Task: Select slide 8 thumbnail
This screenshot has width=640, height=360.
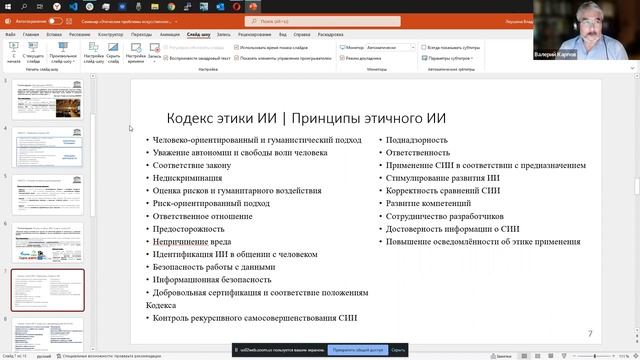Action: (48, 335)
